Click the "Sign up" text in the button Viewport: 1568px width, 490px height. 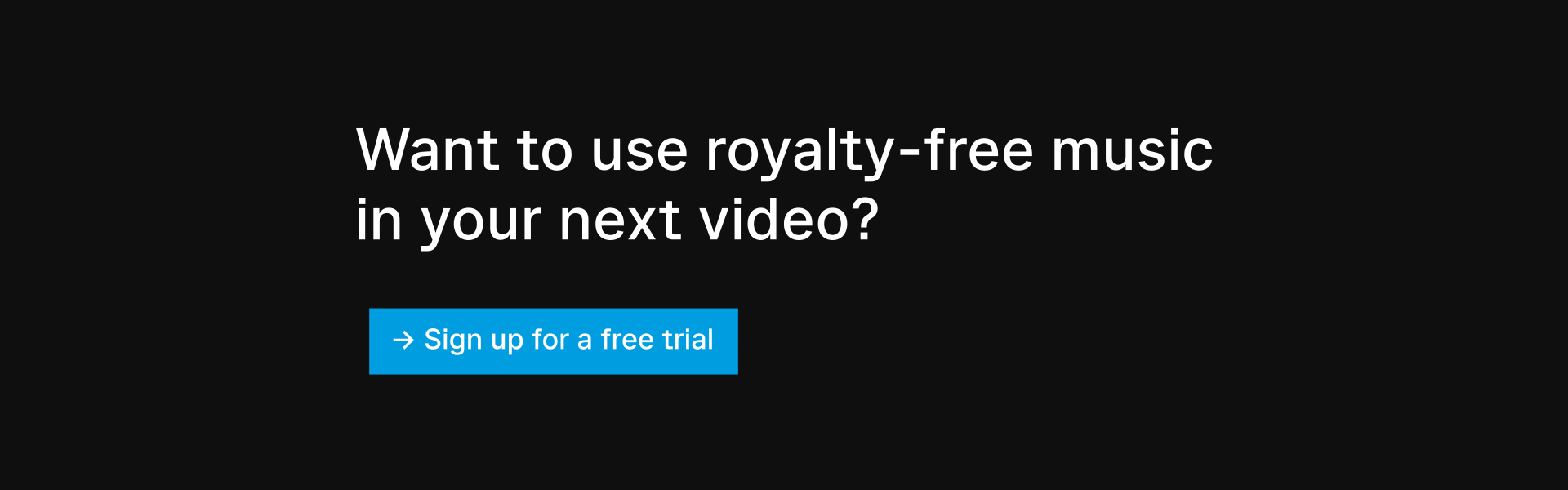click(474, 341)
